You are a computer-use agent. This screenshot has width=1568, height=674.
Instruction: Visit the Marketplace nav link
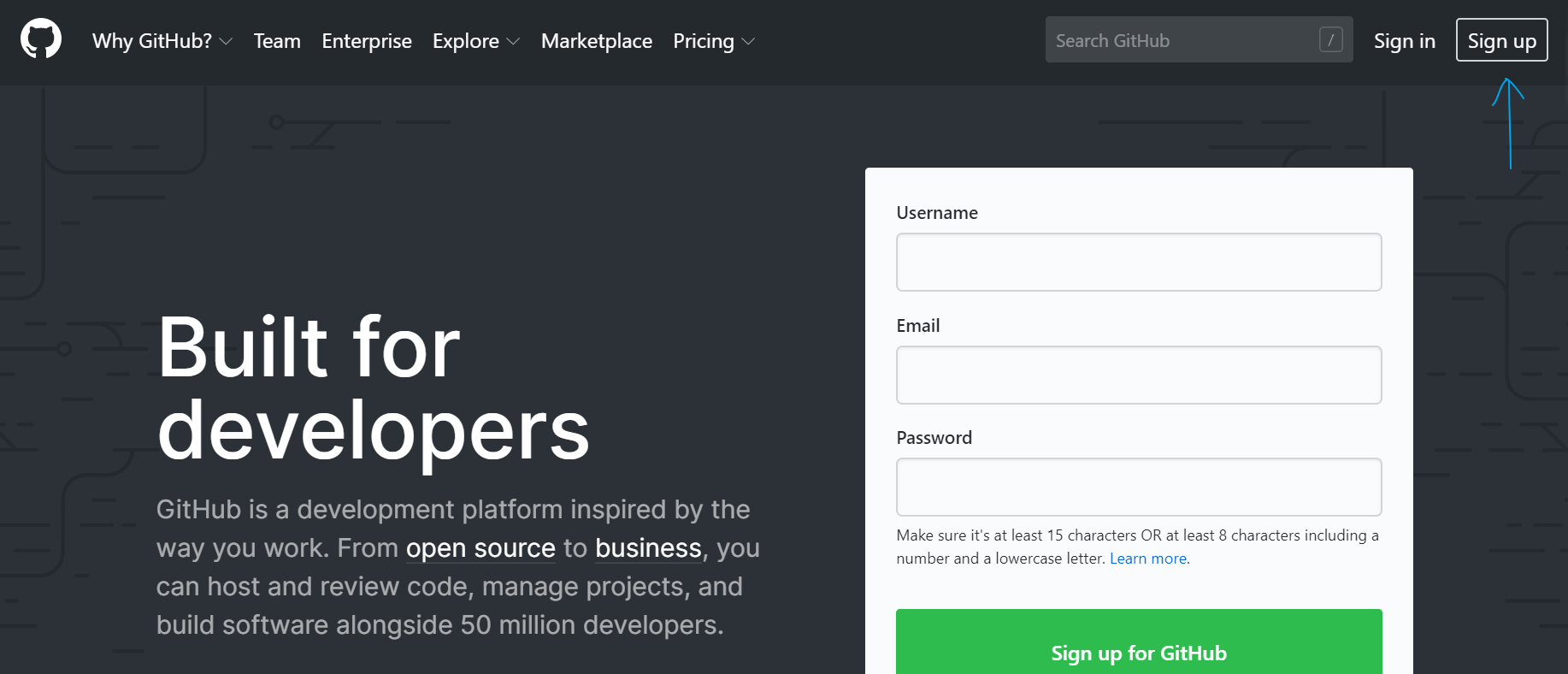(x=597, y=41)
